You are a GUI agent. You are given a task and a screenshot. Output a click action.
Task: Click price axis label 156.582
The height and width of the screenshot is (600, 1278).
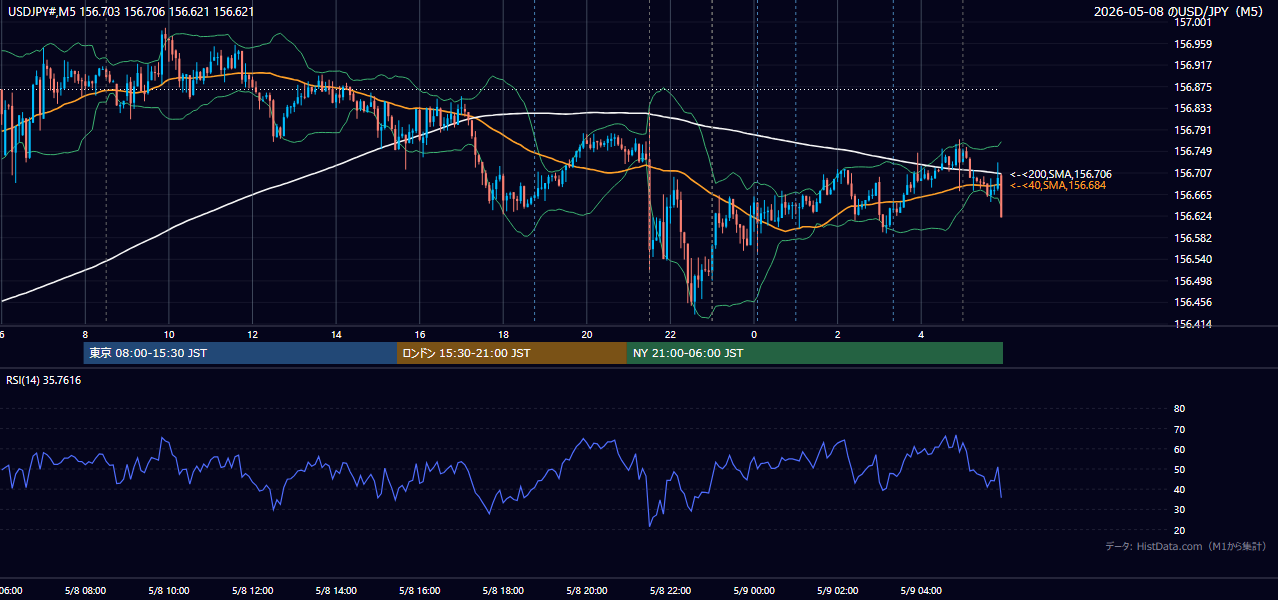(1194, 238)
